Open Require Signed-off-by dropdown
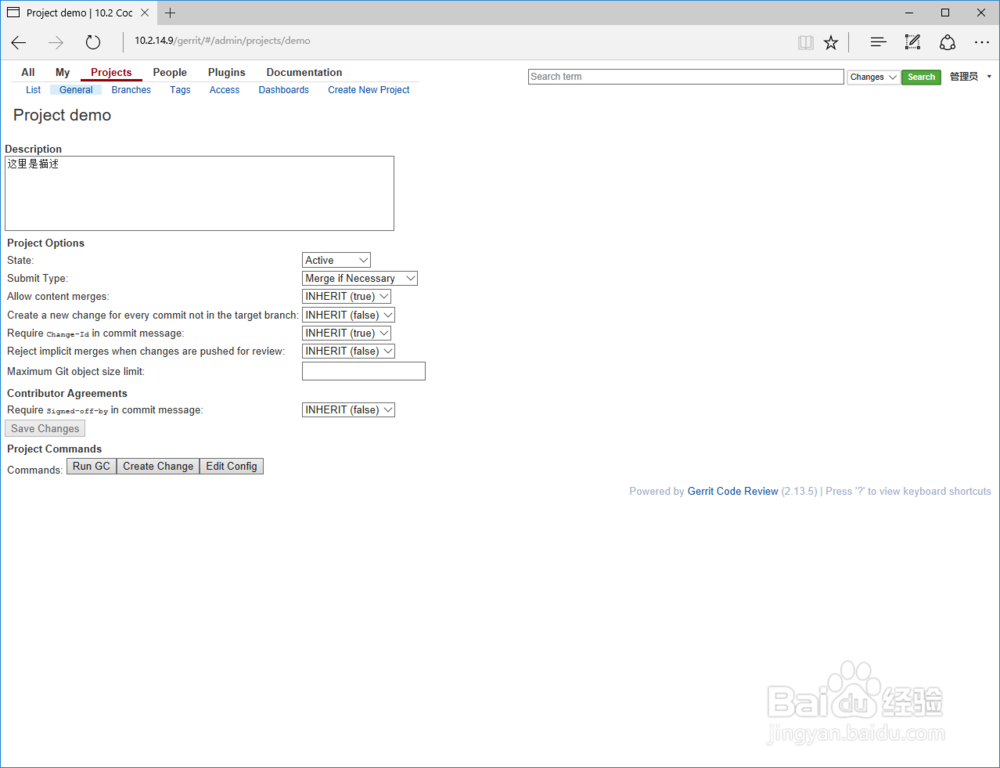This screenshot has width=1000, height=768. click(x=348, y=410)
